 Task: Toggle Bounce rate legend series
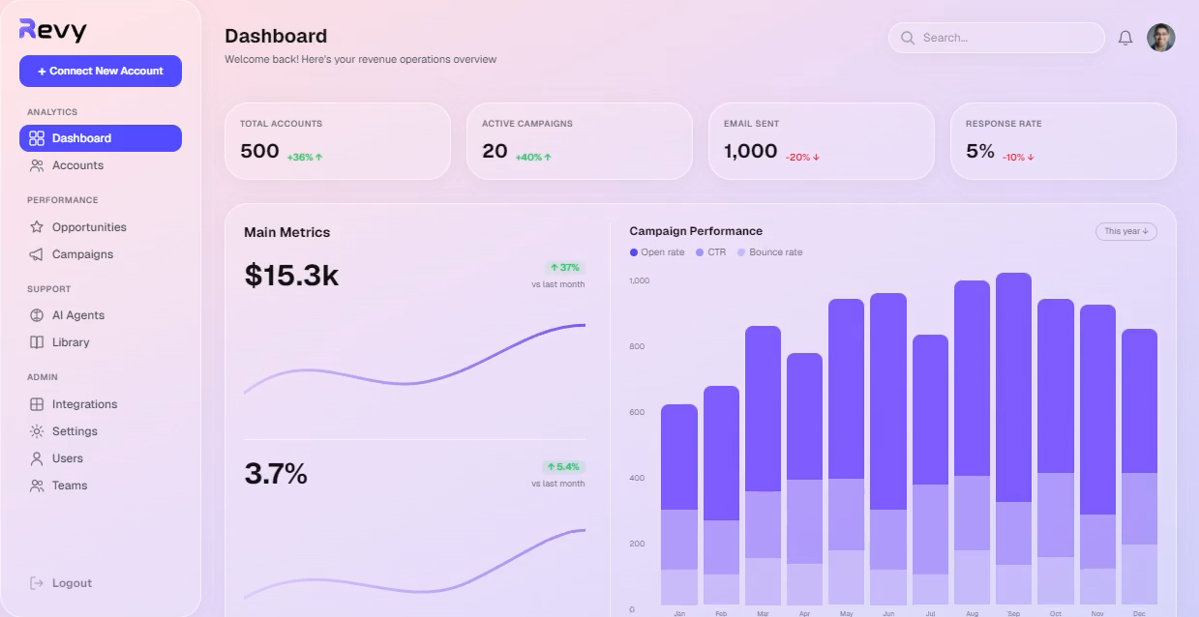pos(769,252)
